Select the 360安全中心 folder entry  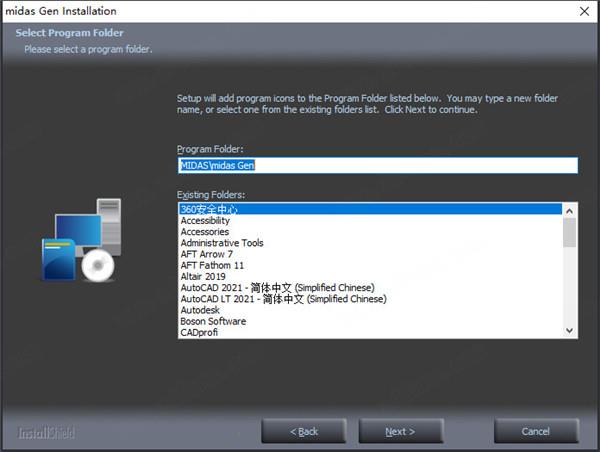click(x=370, y=209)
